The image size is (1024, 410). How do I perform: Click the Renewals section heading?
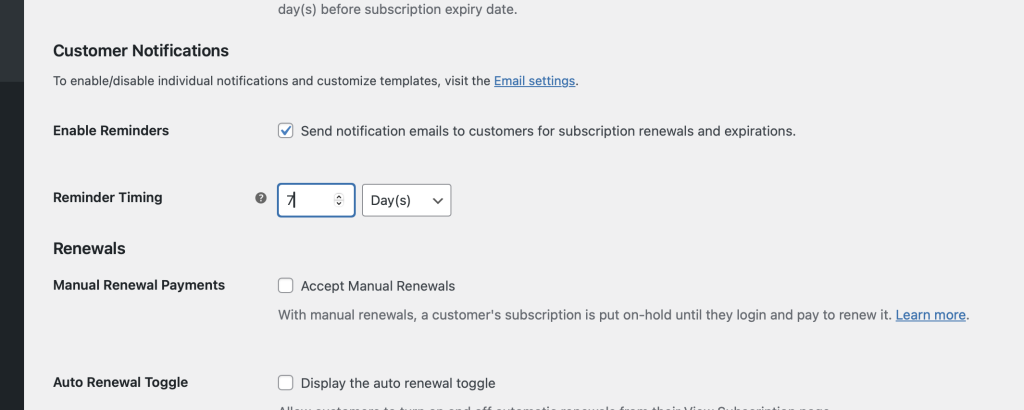click(88, 248)
